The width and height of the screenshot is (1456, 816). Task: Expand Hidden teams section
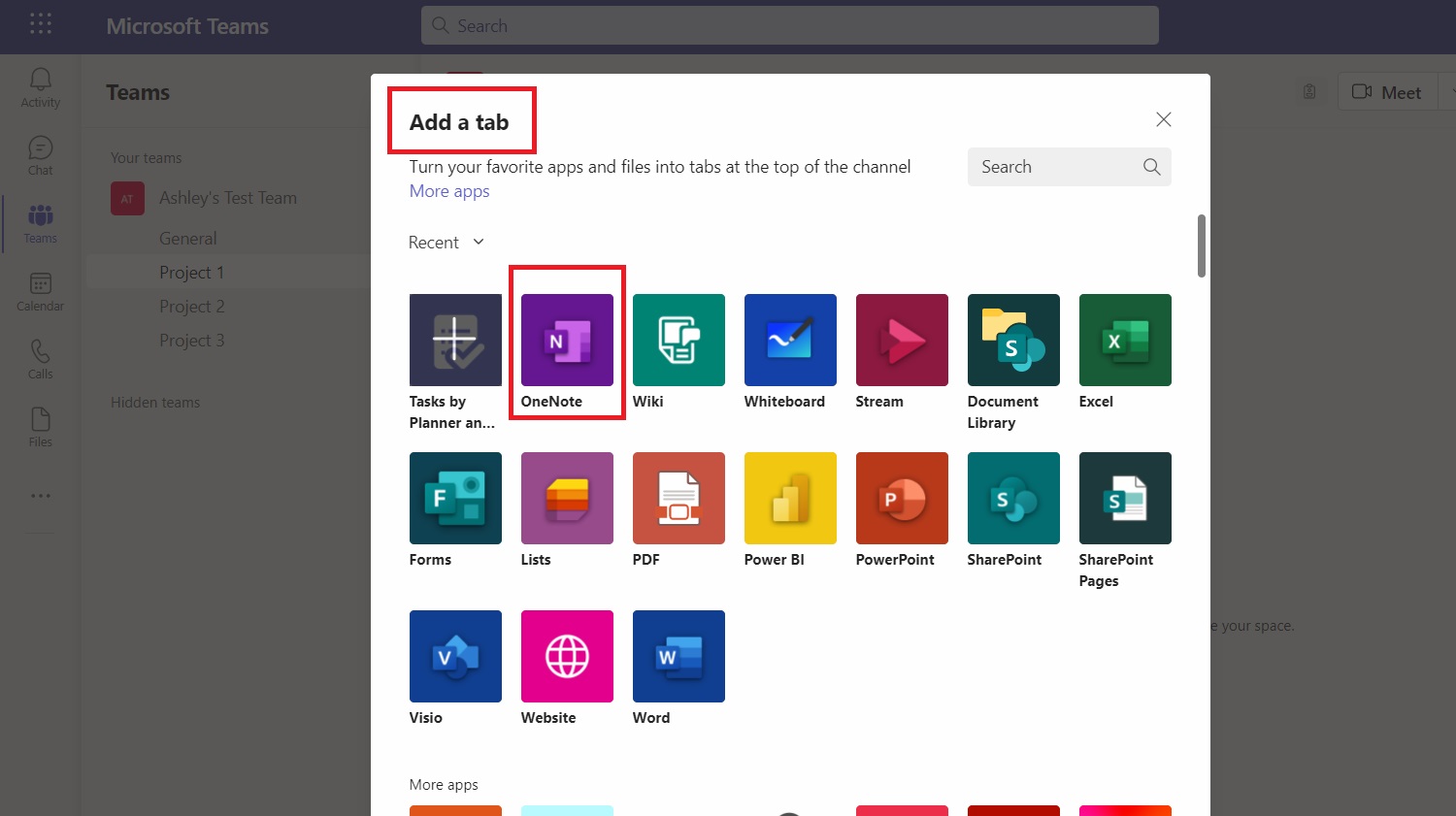click(x=155, y=403)
